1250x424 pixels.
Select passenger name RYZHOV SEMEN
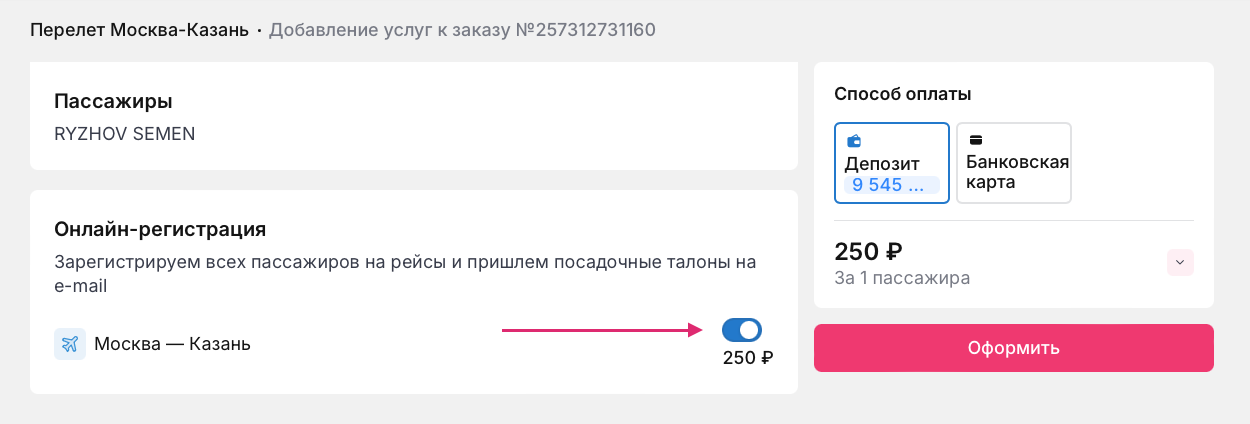point(125,133)
